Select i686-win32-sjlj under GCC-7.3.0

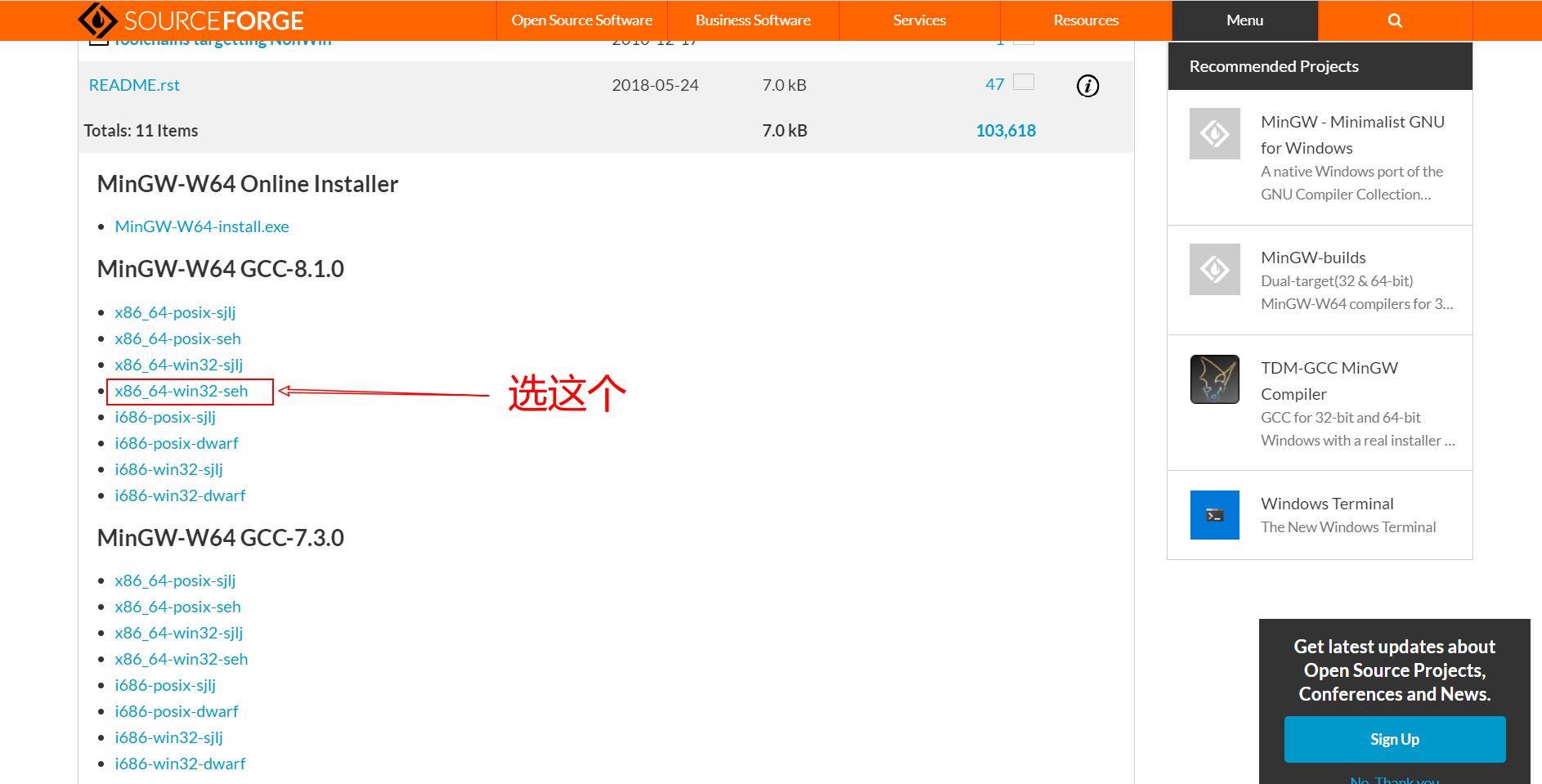(168, 737)
